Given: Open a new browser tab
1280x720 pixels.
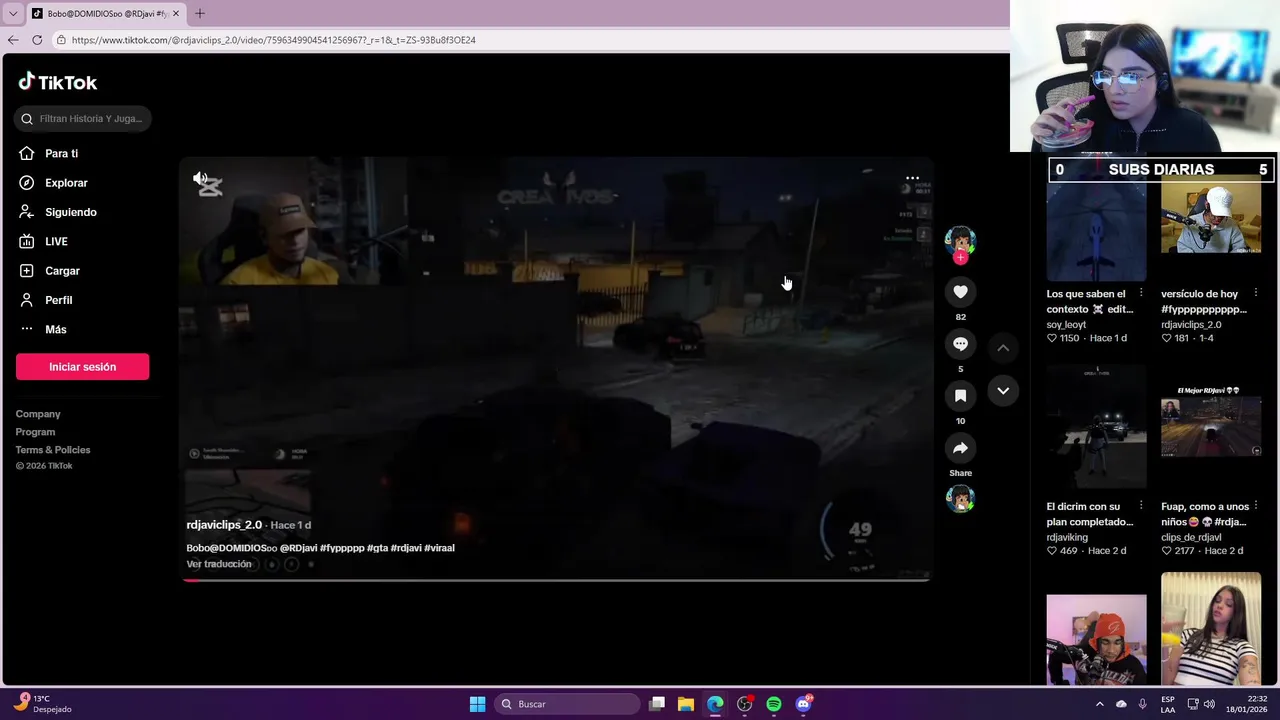Looking at the screenshot, I should click(199, 13).
